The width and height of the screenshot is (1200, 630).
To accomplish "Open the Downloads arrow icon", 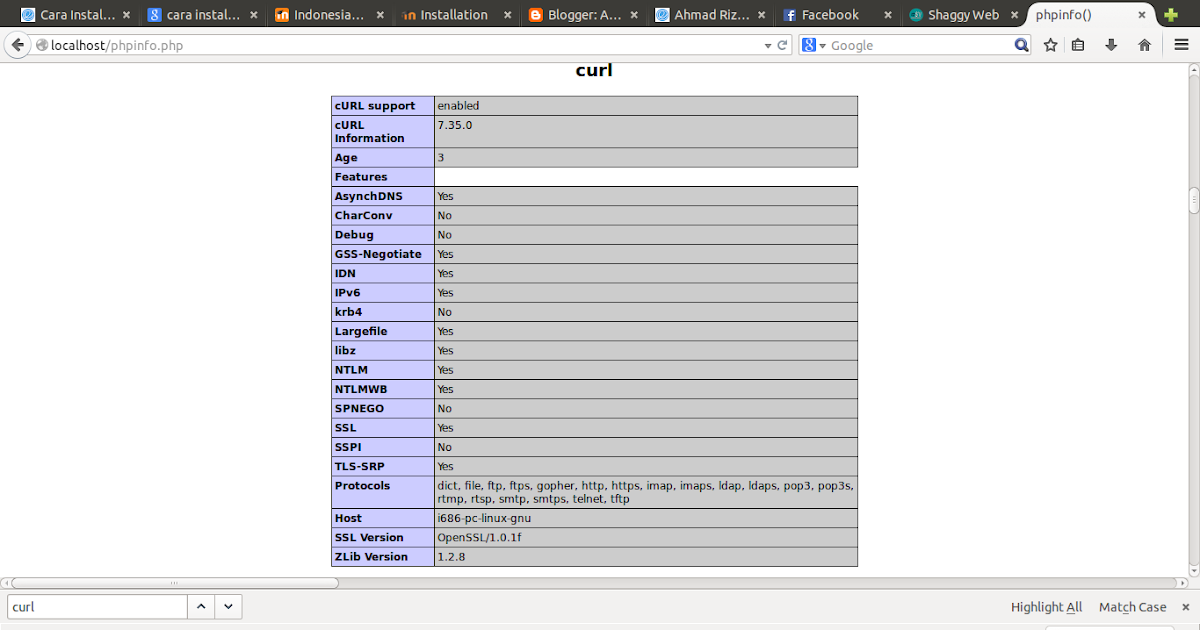I will click(1110, 44).
